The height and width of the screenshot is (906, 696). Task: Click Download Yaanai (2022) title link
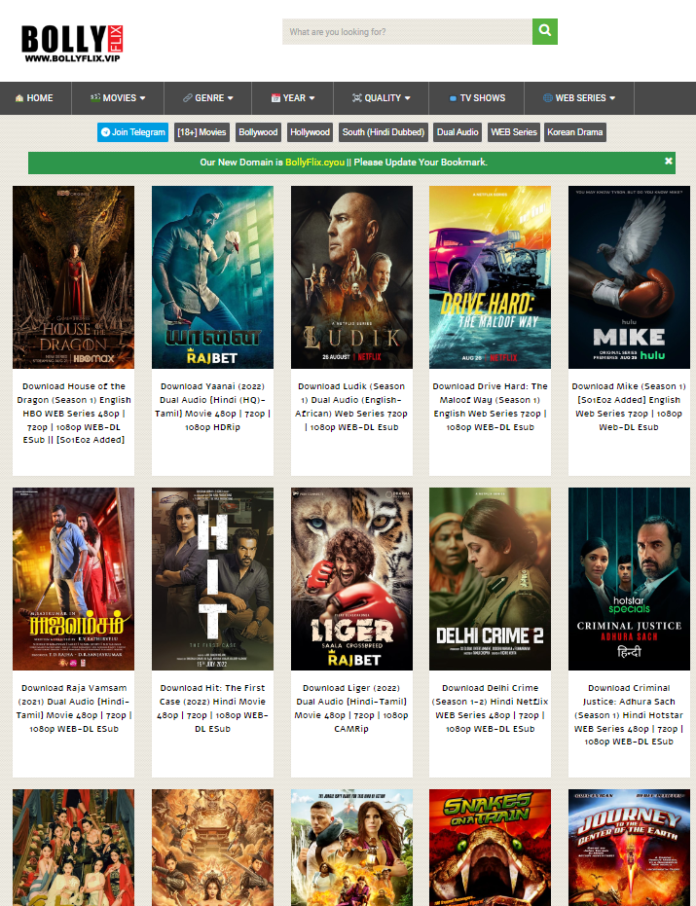click(213, 407)
